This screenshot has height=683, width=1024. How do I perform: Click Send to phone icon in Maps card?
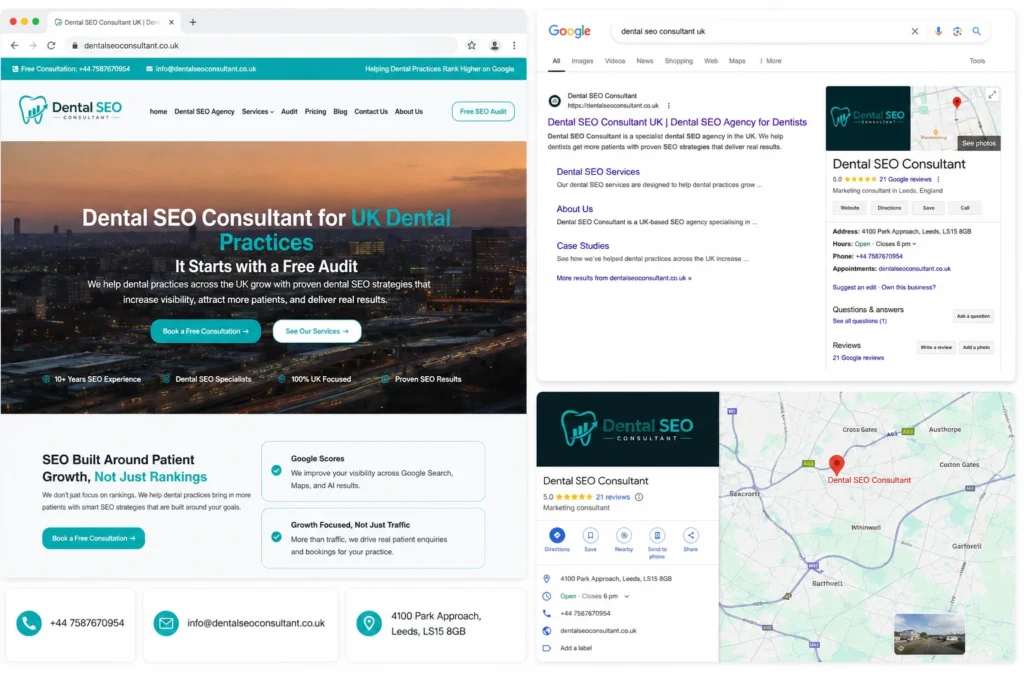click(657, 535)
